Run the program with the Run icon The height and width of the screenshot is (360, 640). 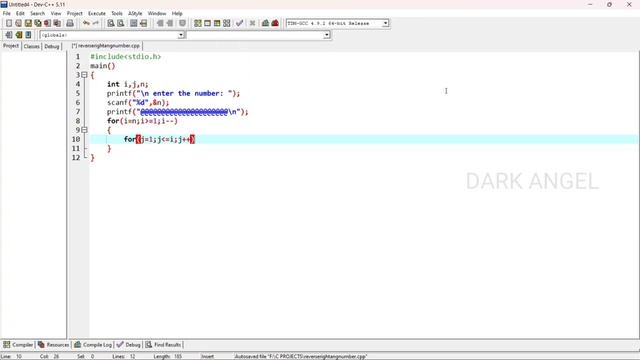coord(207,23)
